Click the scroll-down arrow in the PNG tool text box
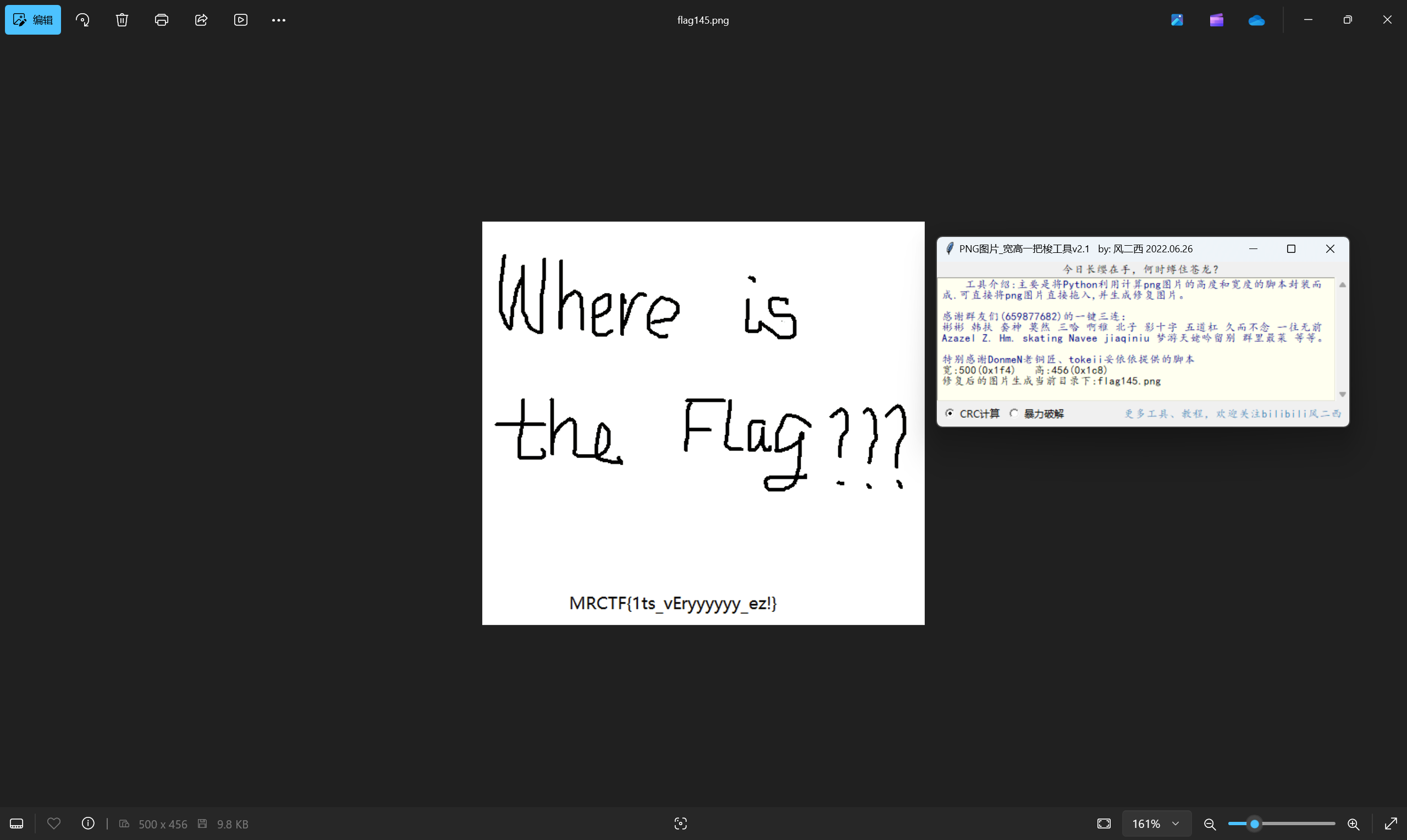Image resolution: width=1407 pixels, height=840 pixels. coord(1343,394)
